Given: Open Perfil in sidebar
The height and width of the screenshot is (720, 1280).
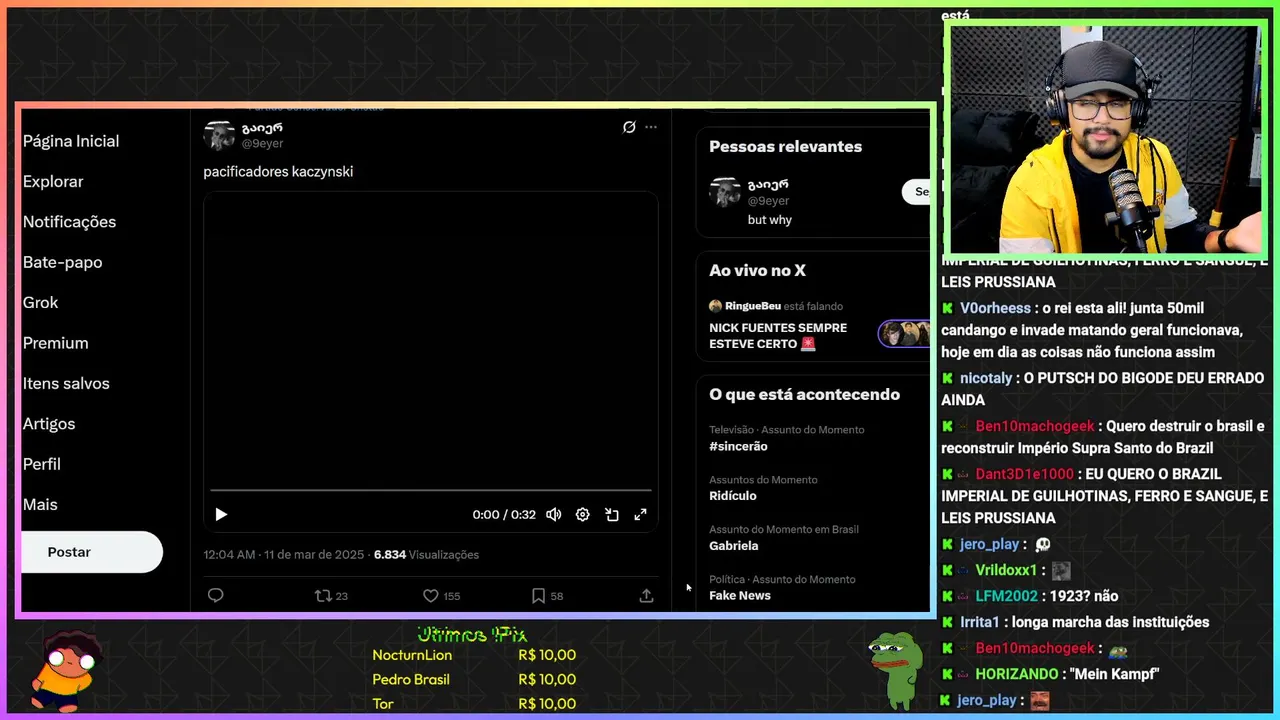Looking at the screenshot, I should click(x=42, y=464).
